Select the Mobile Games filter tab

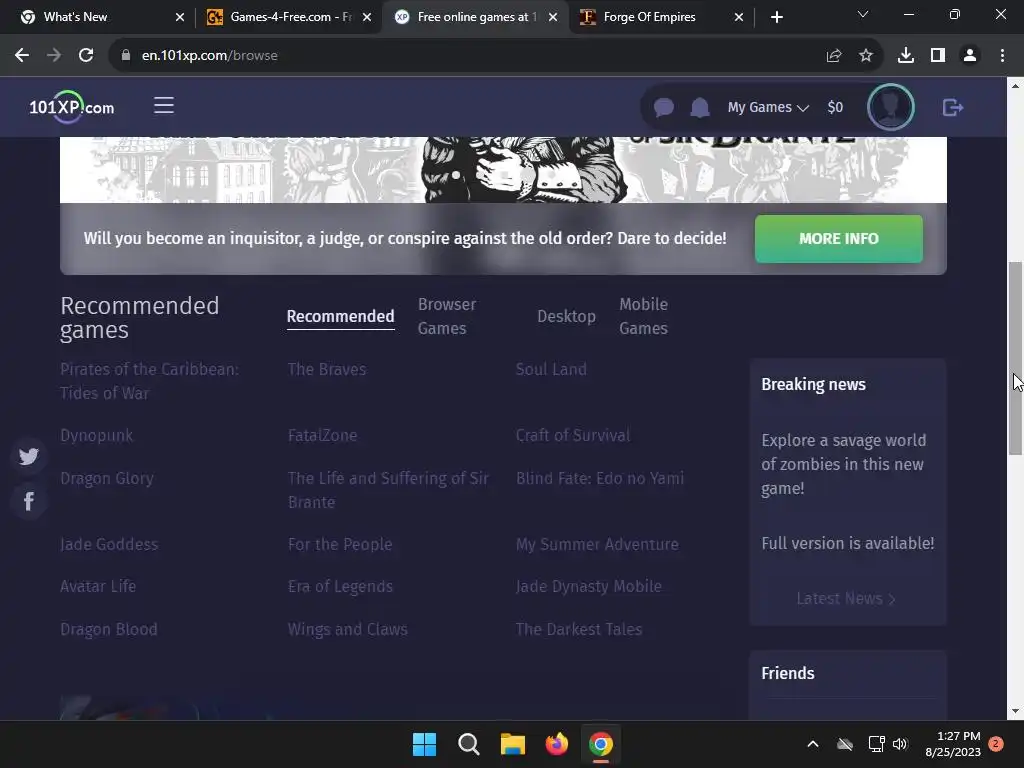(643, 316)
